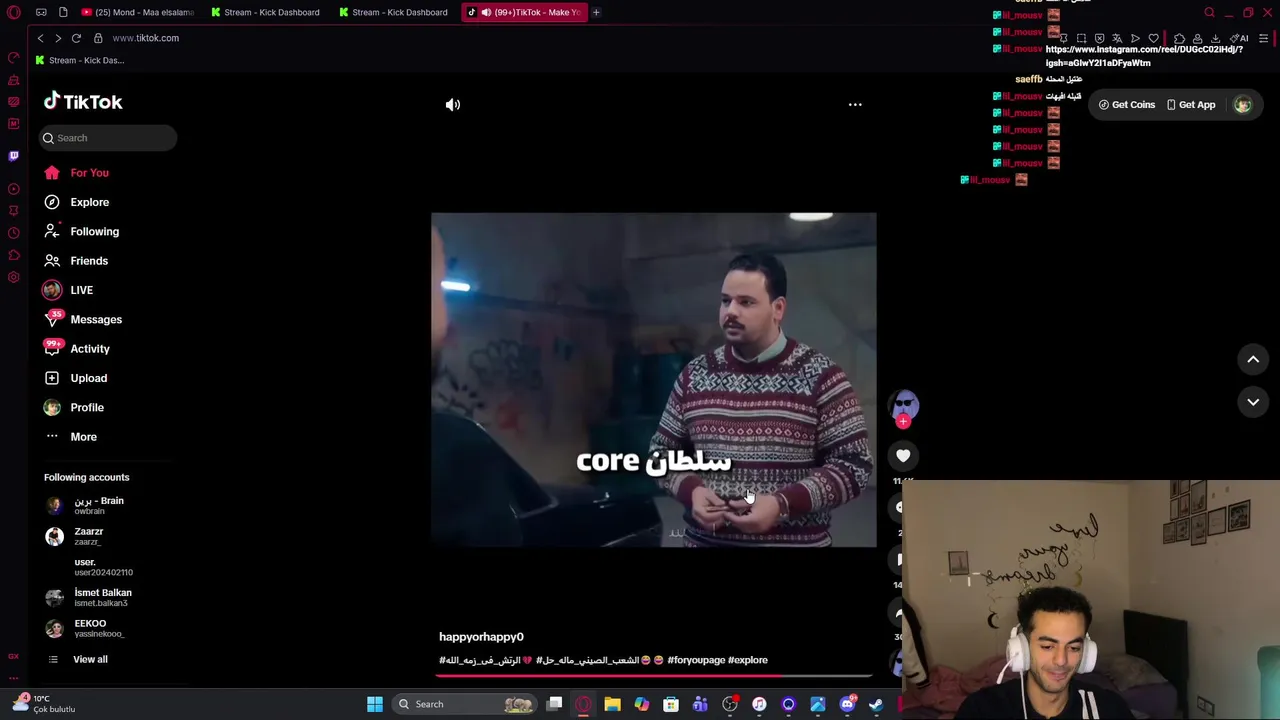Open the translate page icon
Image resolution: width=1280 pixels, height=720 pixels.
[x=1117, y=39]
